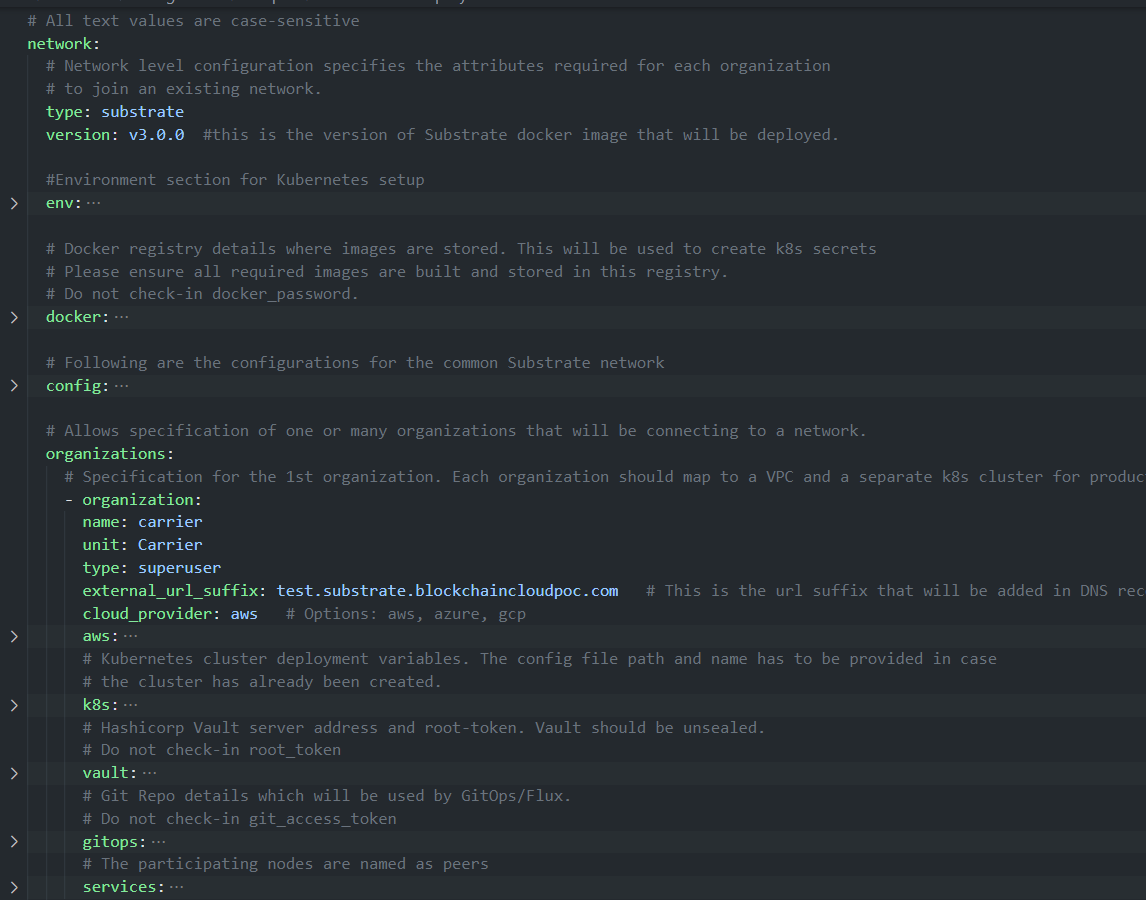Click the cloud_provider value 'aws'
This screenshot has height=900, width=1146.
click(x=244, y=614)
